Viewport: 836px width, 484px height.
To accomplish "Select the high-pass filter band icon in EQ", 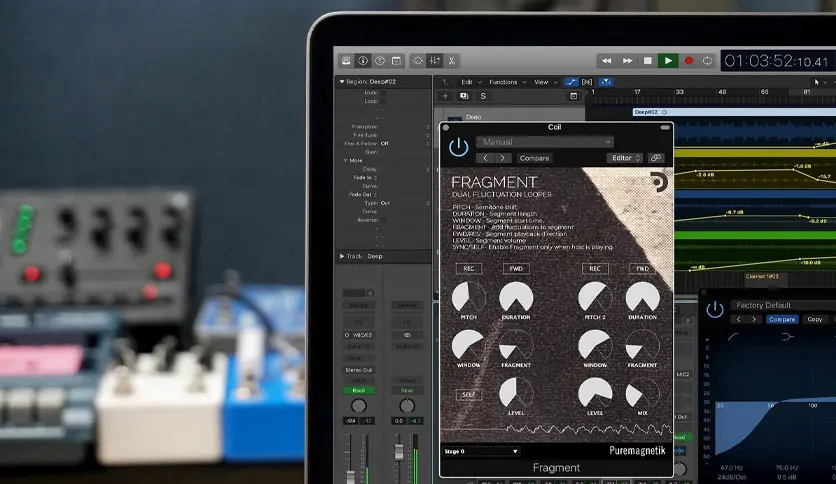I will 734,336.
